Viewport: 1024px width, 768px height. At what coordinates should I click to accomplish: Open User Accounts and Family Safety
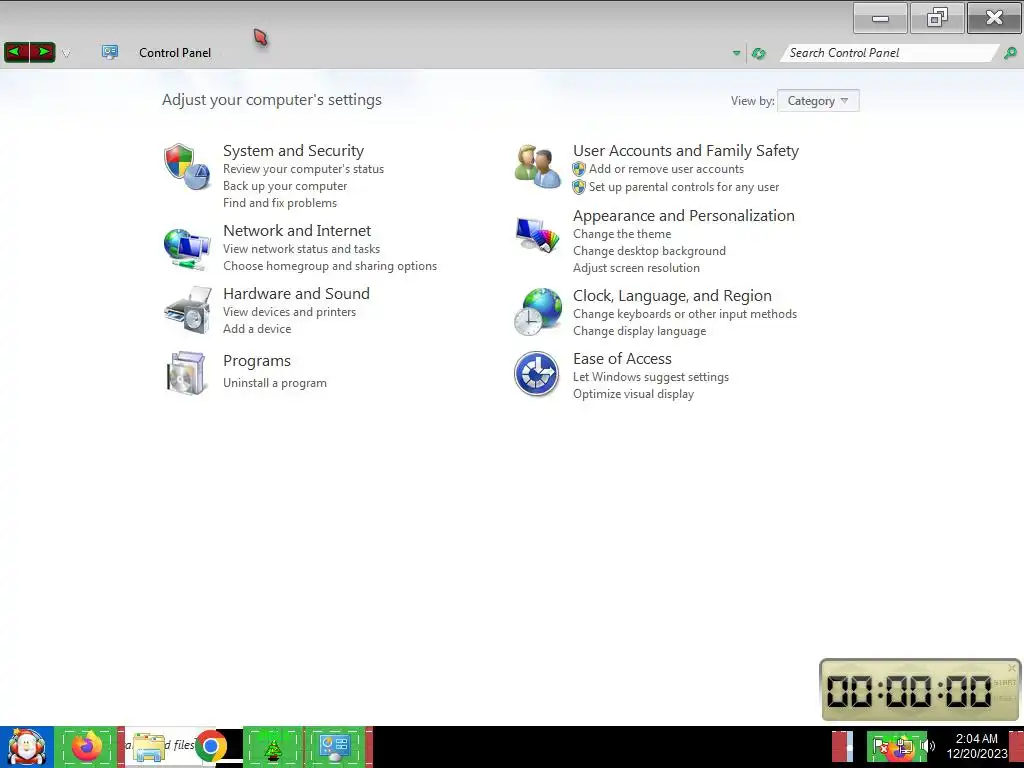click(x=686, y=151)
